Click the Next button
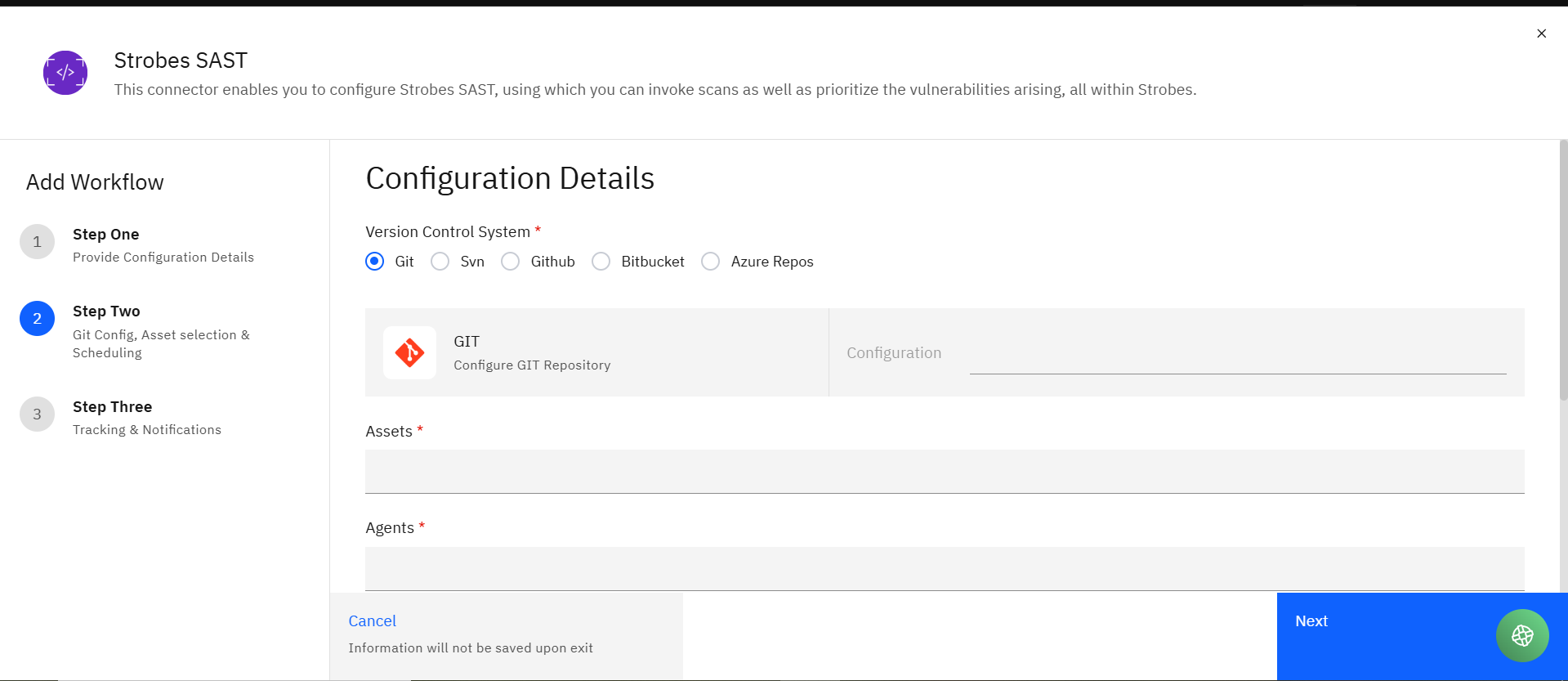This screenshot has height=681, width=1568. point(1422,636)
